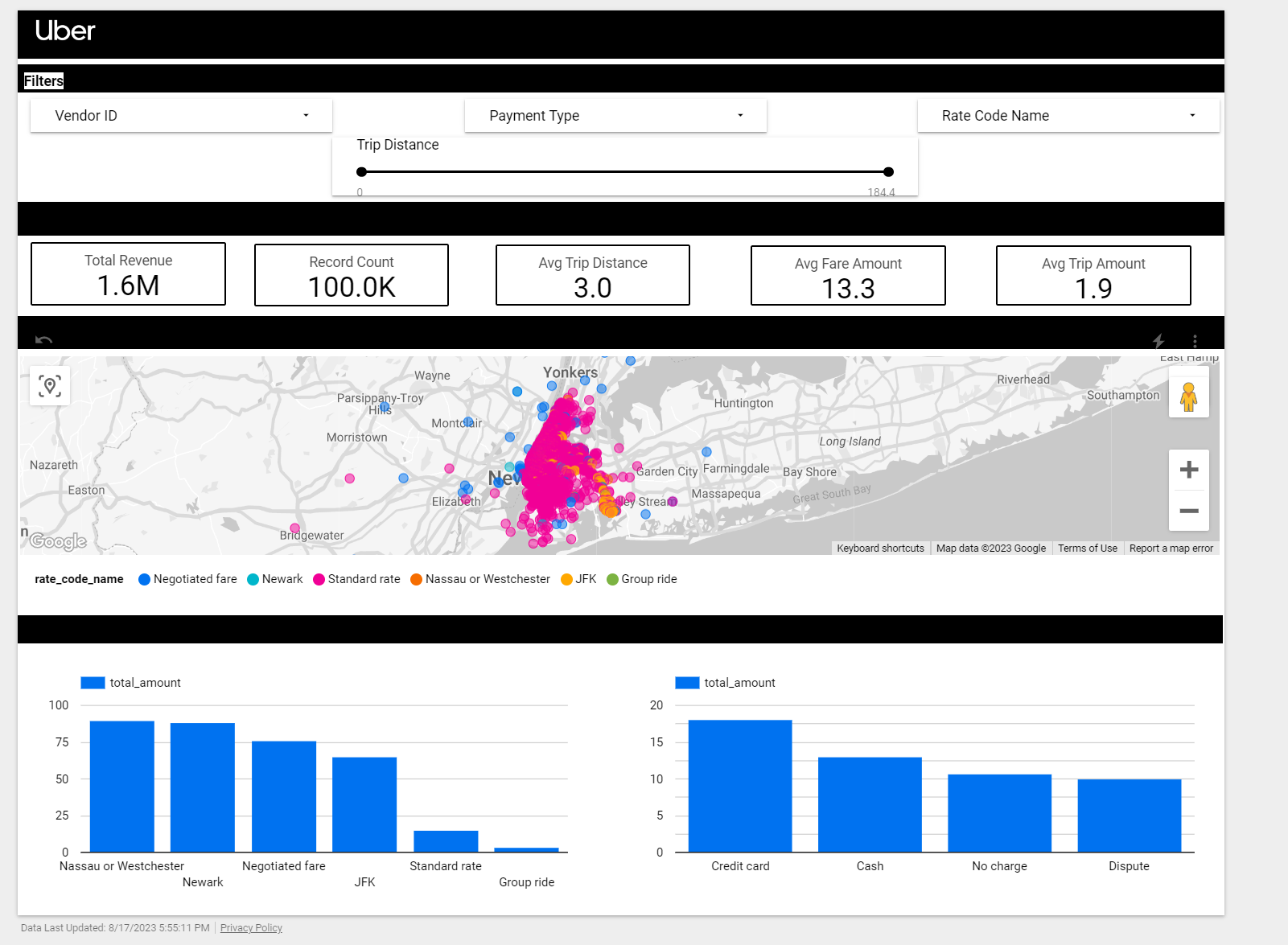This screenshot has height=945, width=1288.
Task: Click JFK yellow legend dot
Action: coord(566,579)
